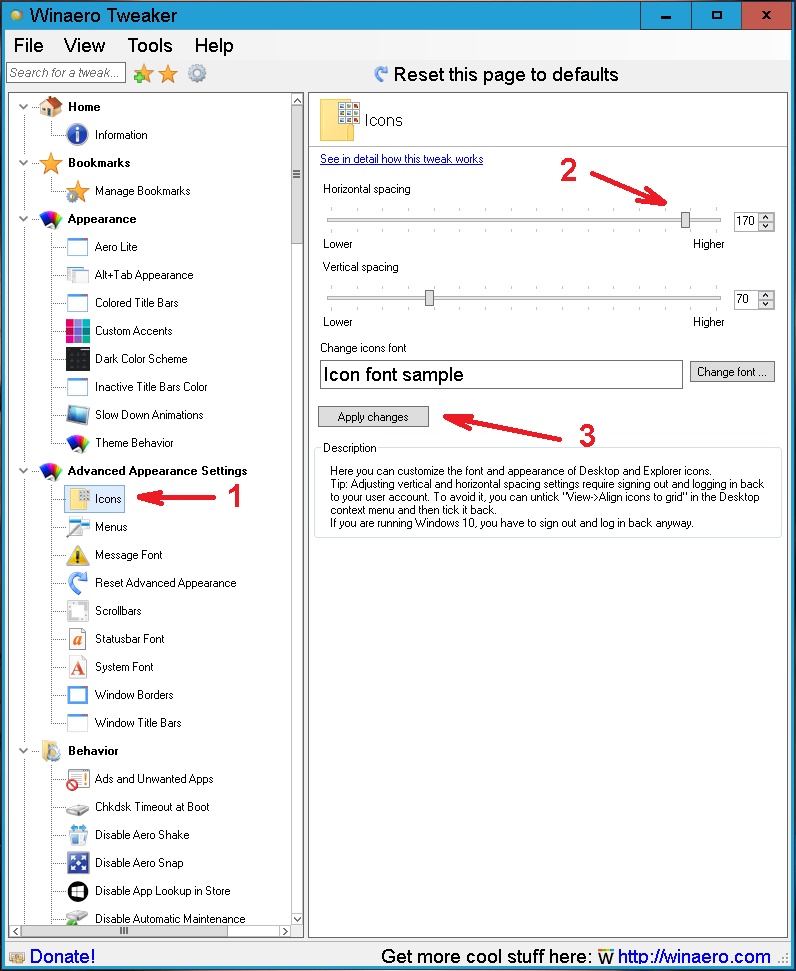This screenshot has width=796, height=971.
Task: Click the Manage Bookmarks star-gear icon
Action: click(77, 191)
